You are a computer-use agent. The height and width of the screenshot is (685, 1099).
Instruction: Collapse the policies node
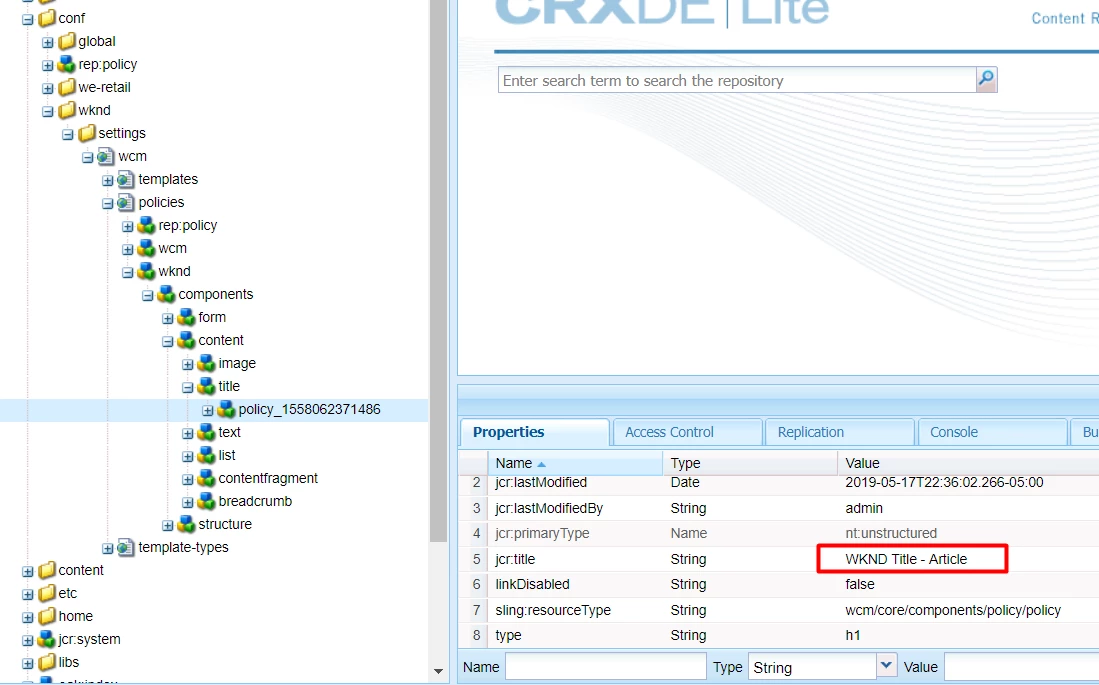coord(107,203)
